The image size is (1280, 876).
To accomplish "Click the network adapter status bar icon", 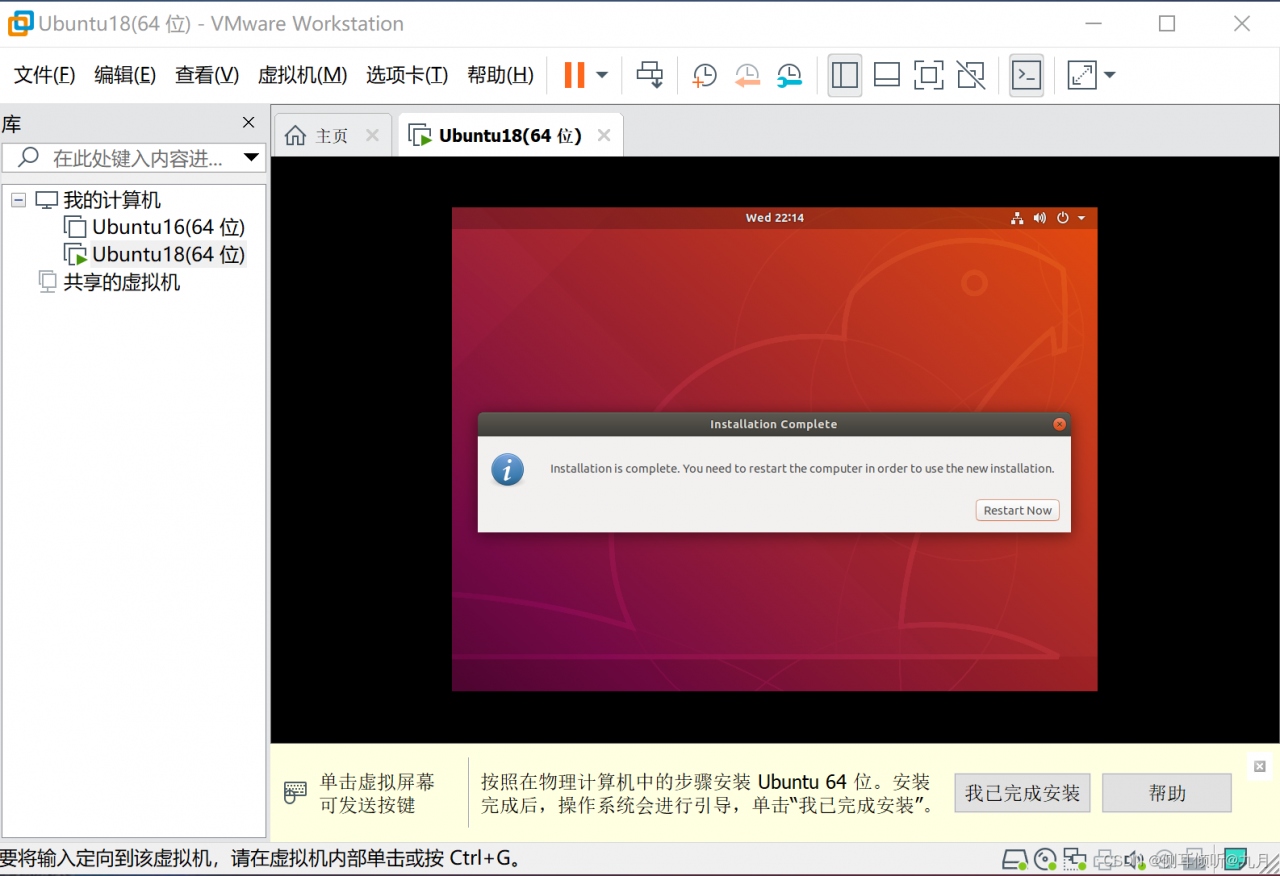I will tap(1075, 859).
